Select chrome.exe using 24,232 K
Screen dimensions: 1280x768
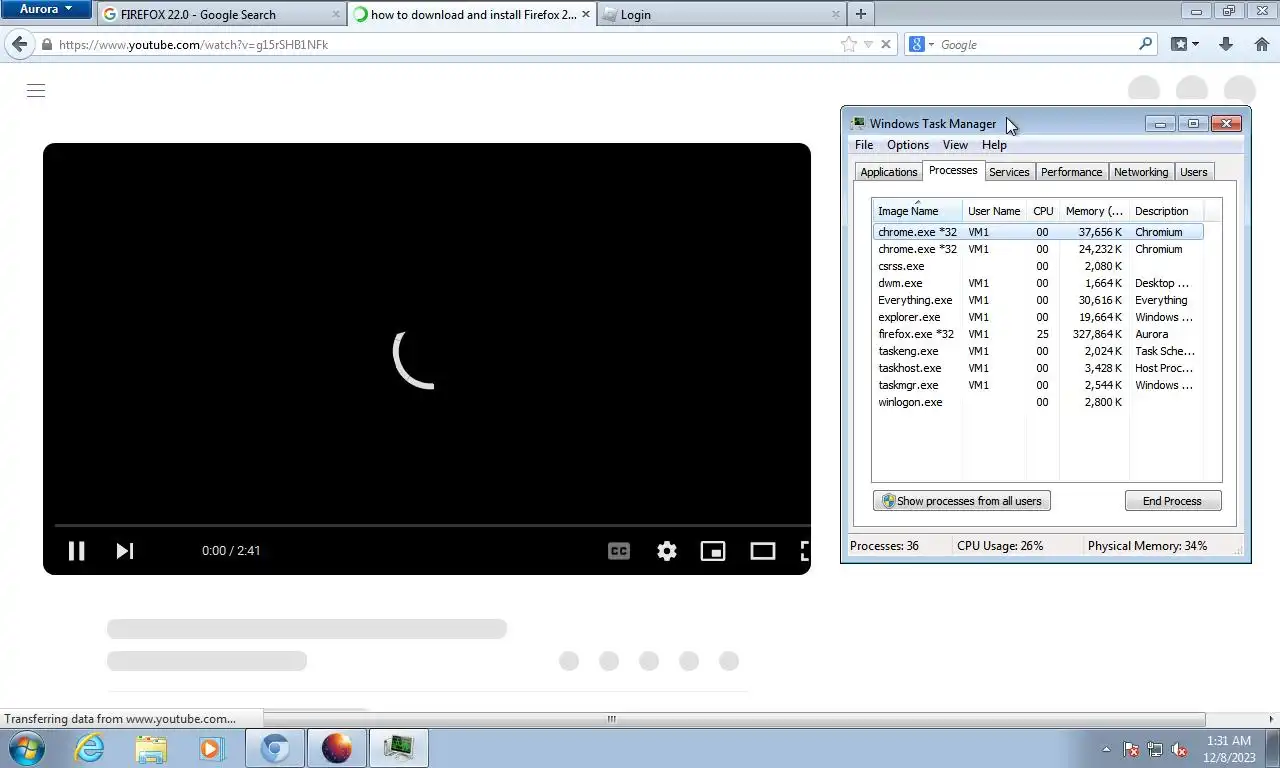pyautogui.click(x=1038, y=249)
